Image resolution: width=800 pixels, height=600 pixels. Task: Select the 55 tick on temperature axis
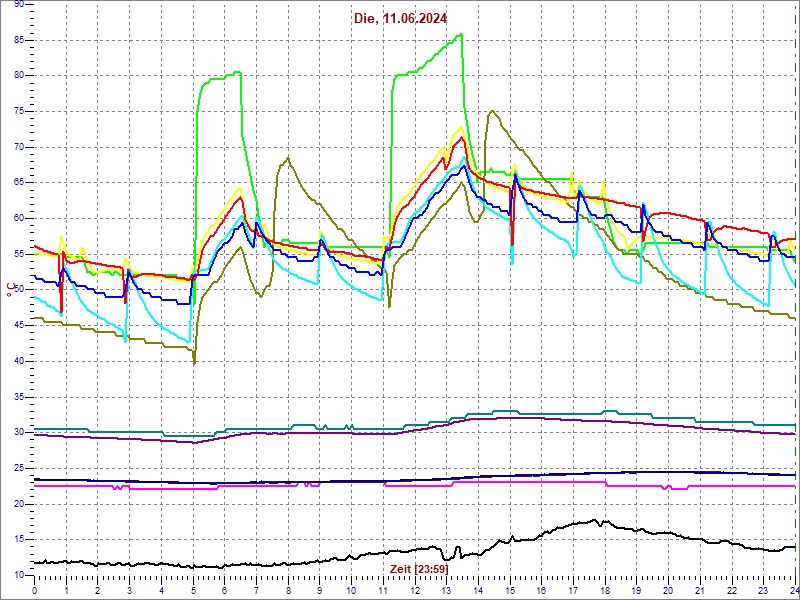pyautogui.click(x=18, y=254)
